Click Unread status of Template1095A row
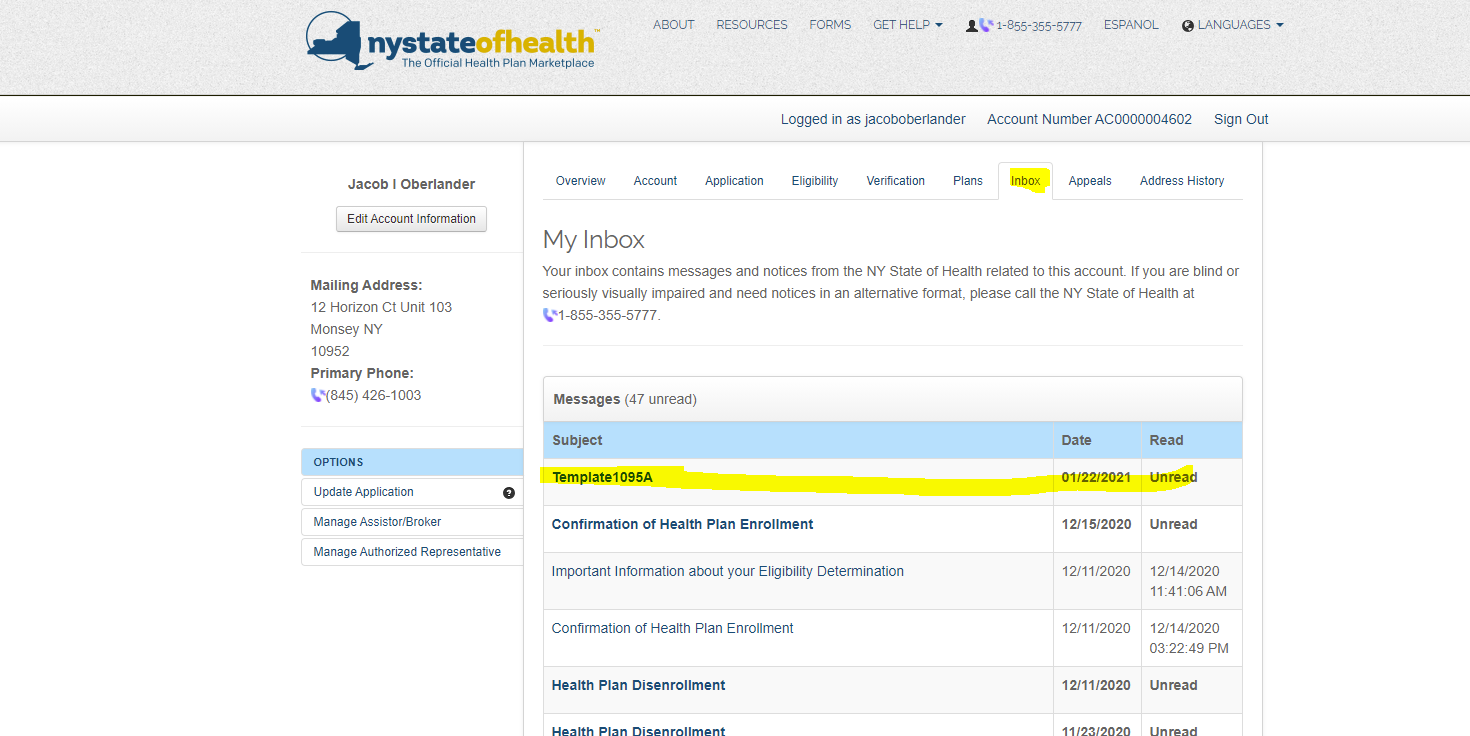This screenshot has height=736, width=1470. pos(1174,477)
